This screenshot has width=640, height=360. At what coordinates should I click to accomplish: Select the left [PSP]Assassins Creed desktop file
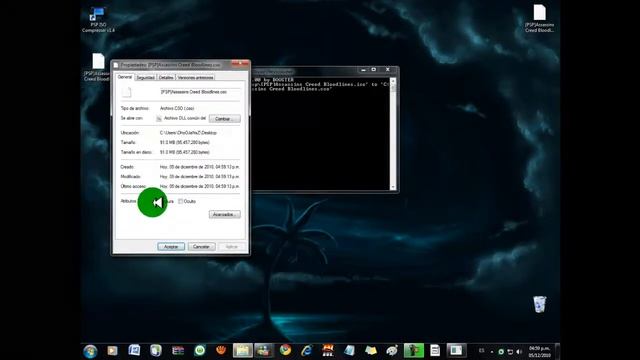pos(97,67)
